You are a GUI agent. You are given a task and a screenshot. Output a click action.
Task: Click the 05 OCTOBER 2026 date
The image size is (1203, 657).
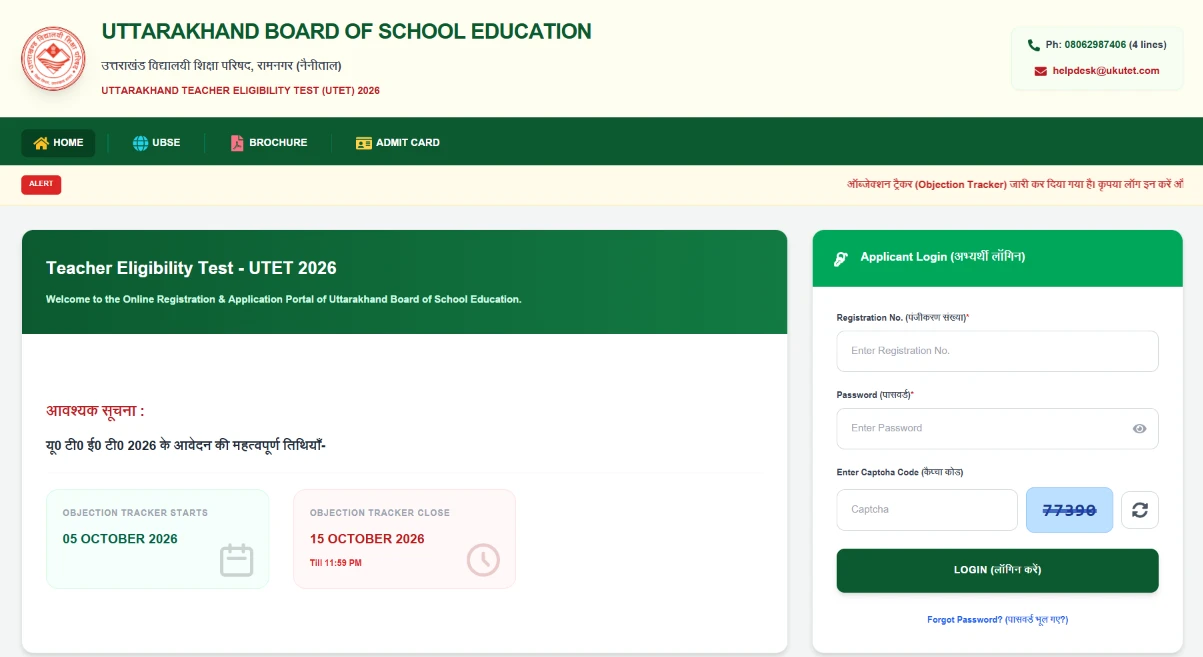tap(120, 539)
